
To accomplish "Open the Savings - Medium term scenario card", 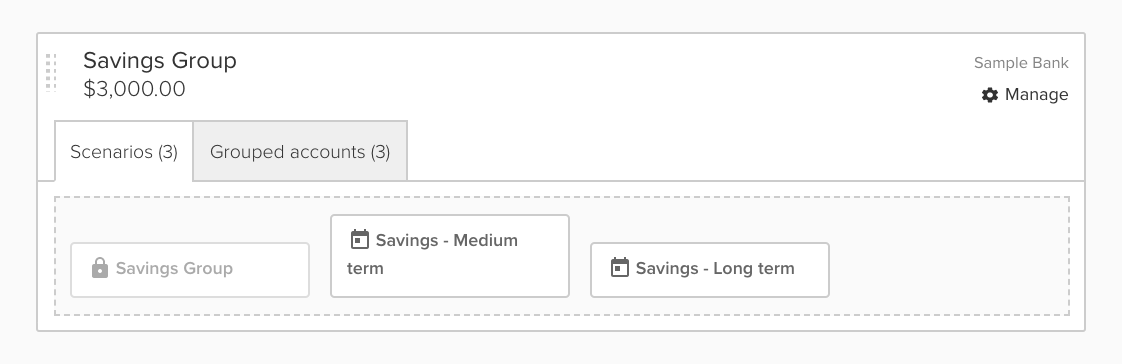I will [x=449, y=255].
